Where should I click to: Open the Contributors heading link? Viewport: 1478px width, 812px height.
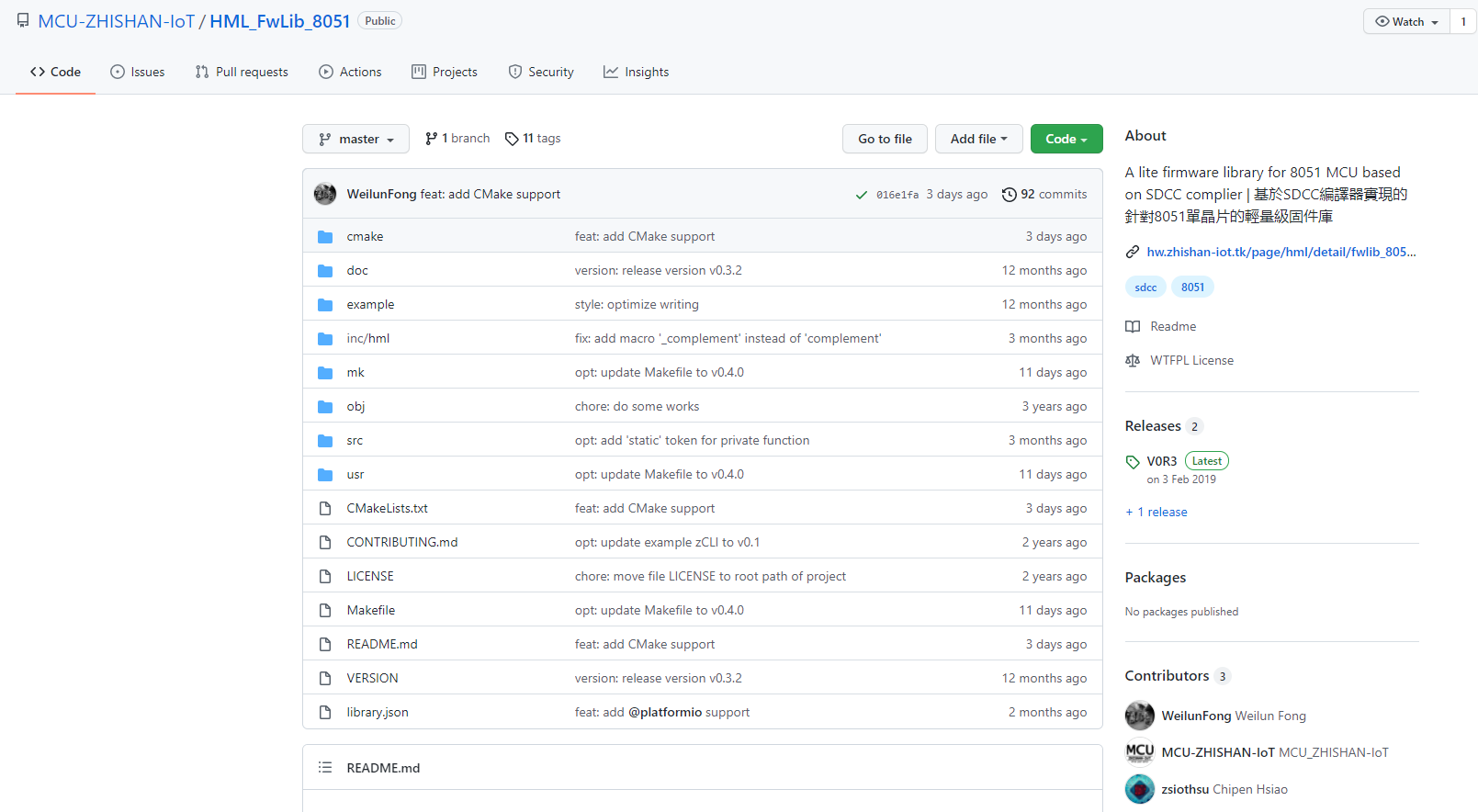(1167, 676)
